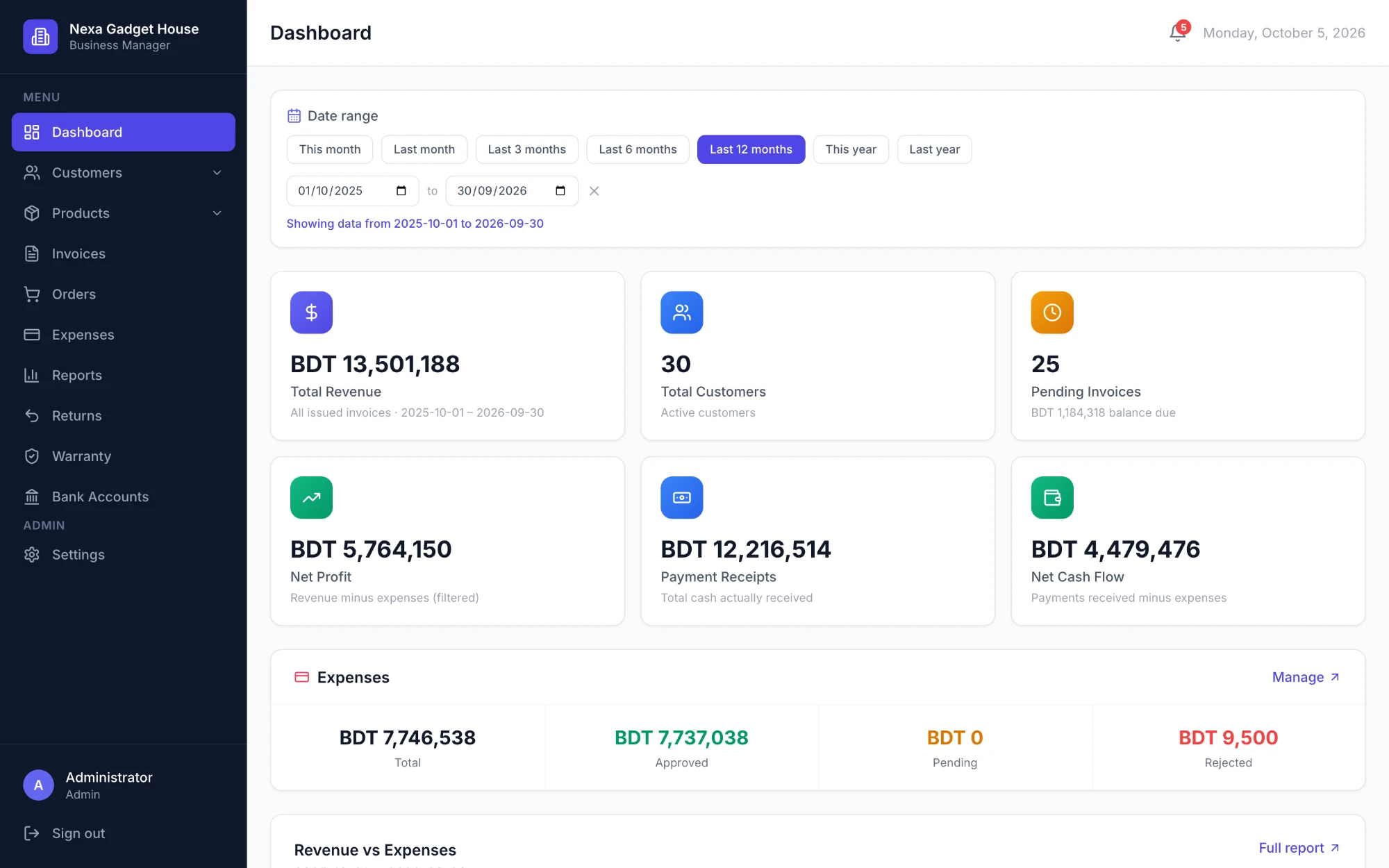
Task: Open the Expenses sidebar item
Action: [x=124, y=335]
